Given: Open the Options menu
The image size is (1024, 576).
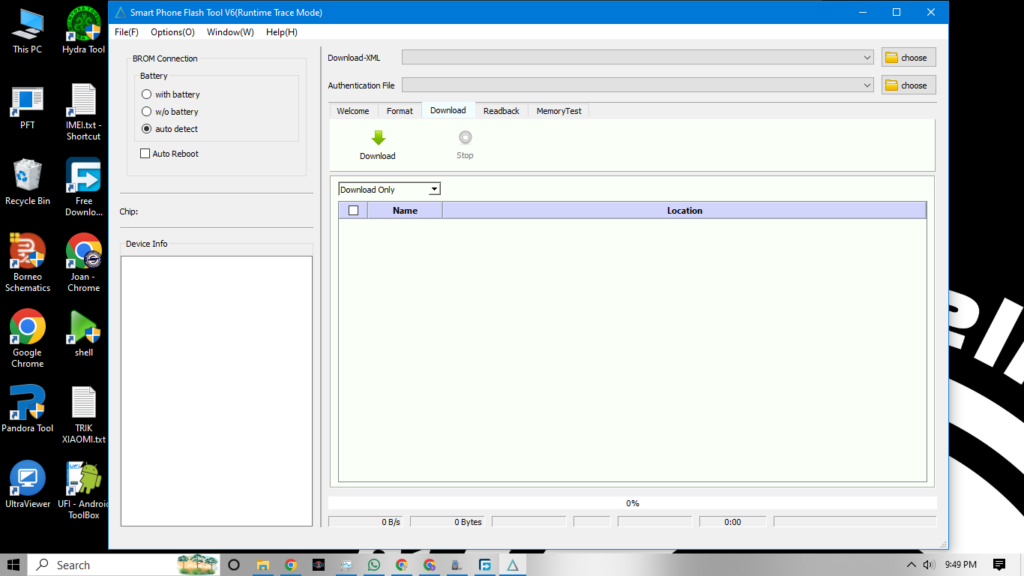Looking at the screenshot, I should pyautogui.click(x=171, y=31).
